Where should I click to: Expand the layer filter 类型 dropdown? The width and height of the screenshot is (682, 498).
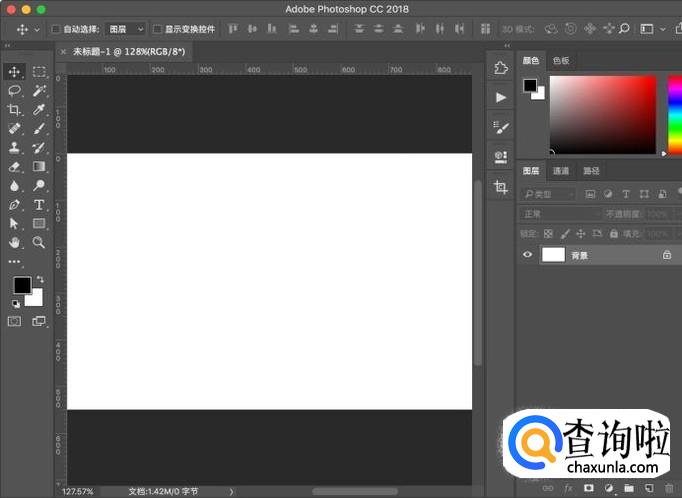coord(549,193)
